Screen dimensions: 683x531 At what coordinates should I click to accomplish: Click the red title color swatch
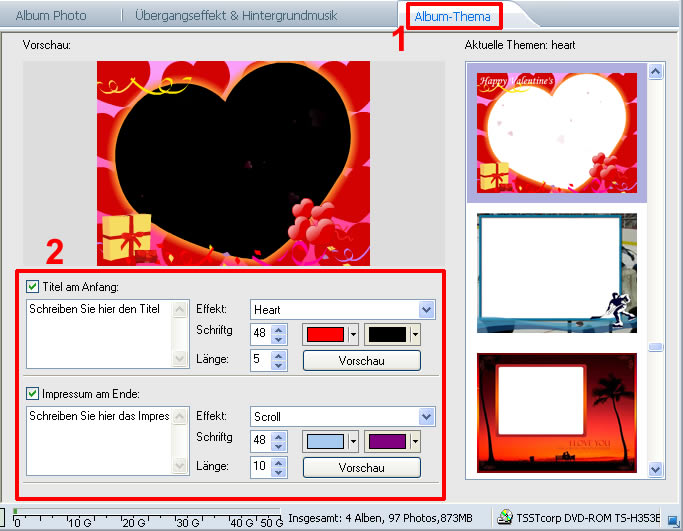click(325, 335)
